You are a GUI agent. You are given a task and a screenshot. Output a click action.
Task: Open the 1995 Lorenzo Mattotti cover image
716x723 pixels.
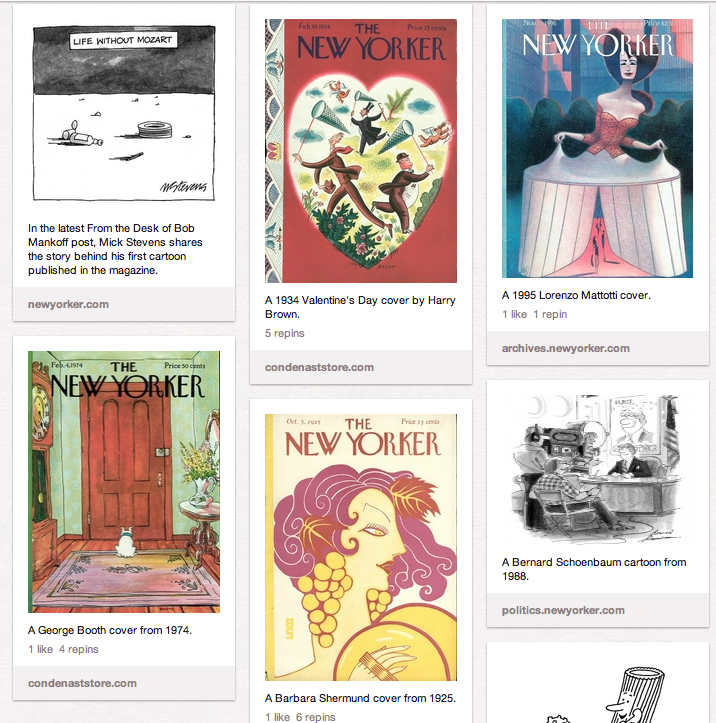click(x=597, y=148)
